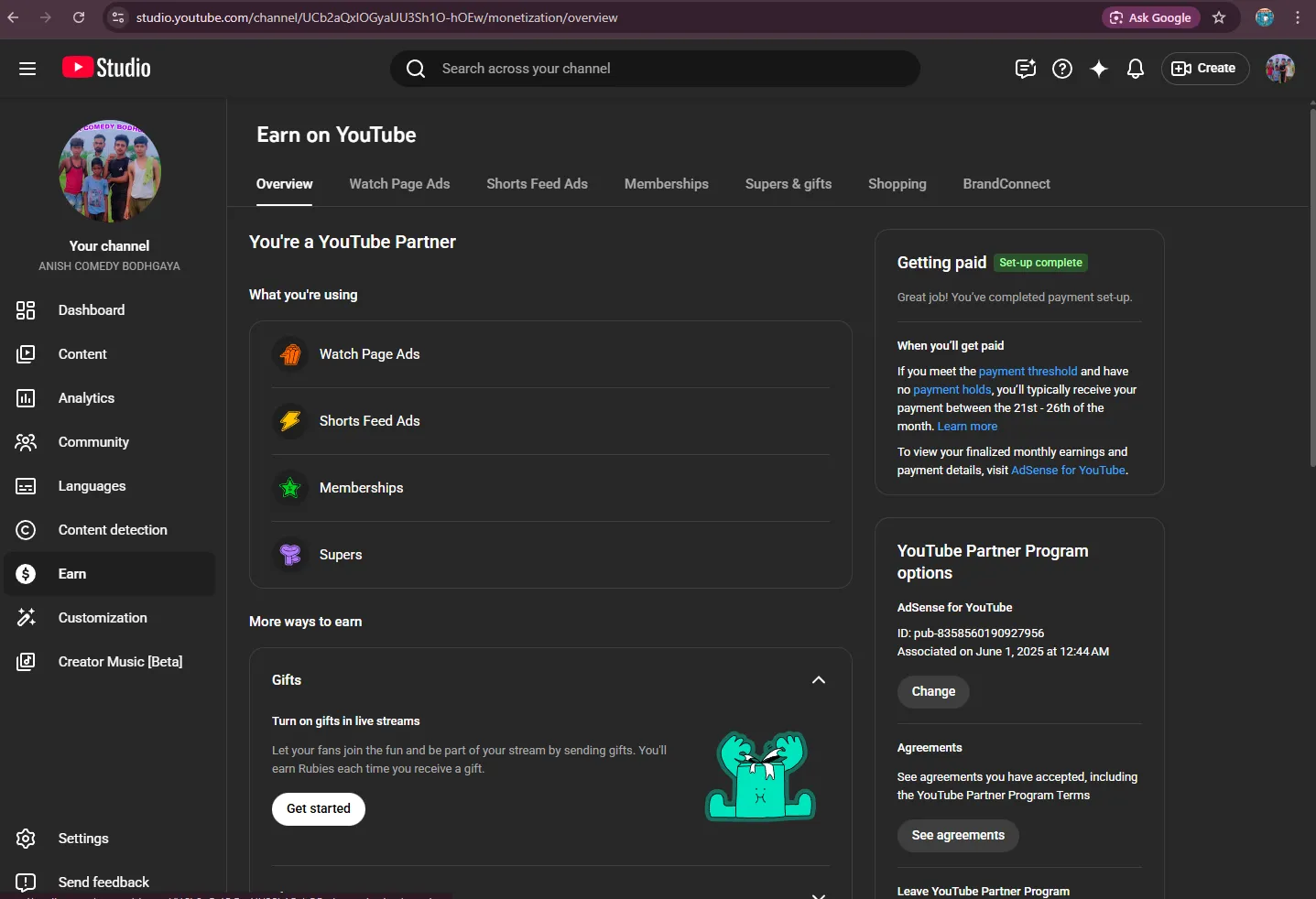Open the community posts comment icon

pyautogui.click(x=1026, y=69)
